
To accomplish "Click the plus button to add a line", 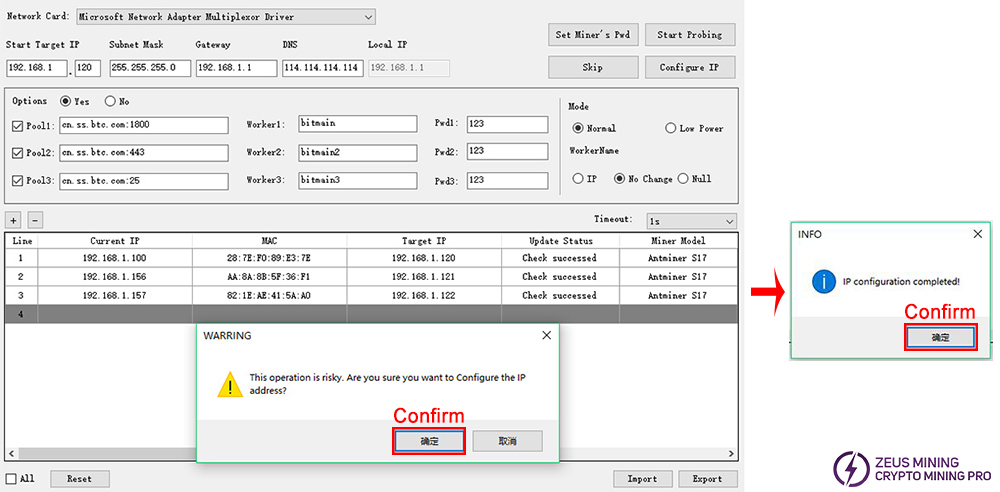I will pos(13,220).
